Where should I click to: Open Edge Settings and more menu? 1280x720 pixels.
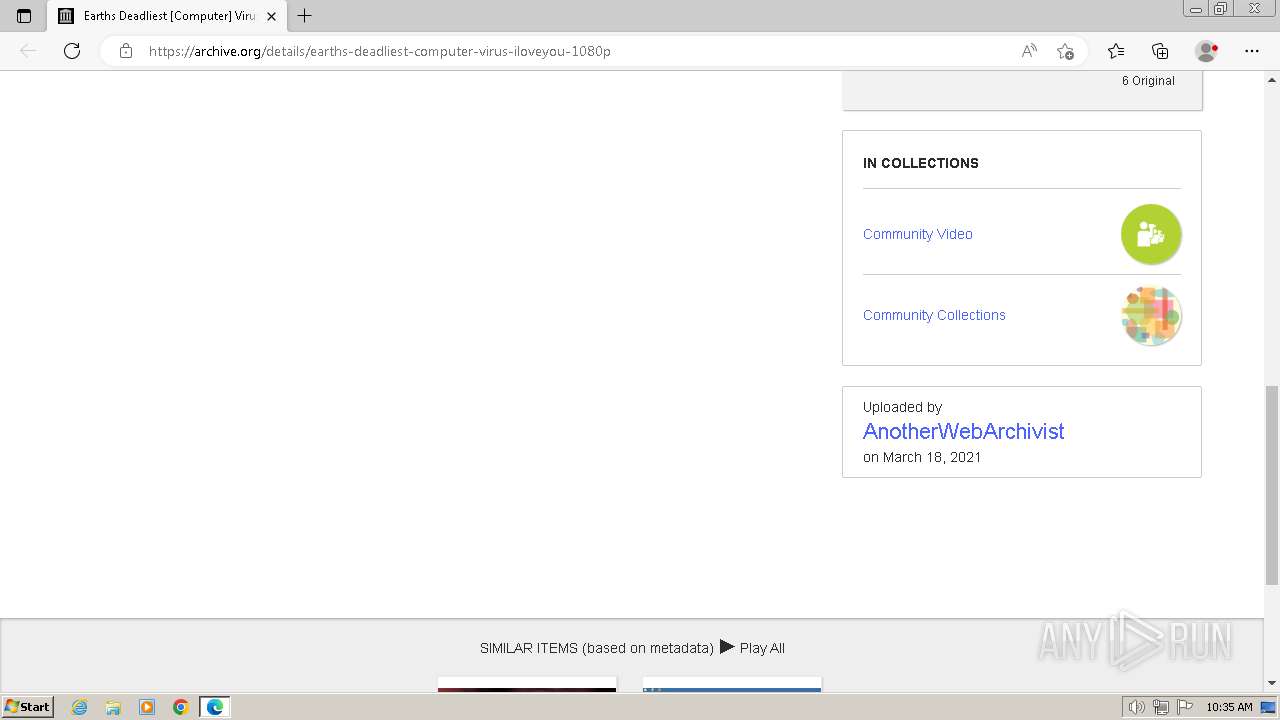tap(1252, 51)
